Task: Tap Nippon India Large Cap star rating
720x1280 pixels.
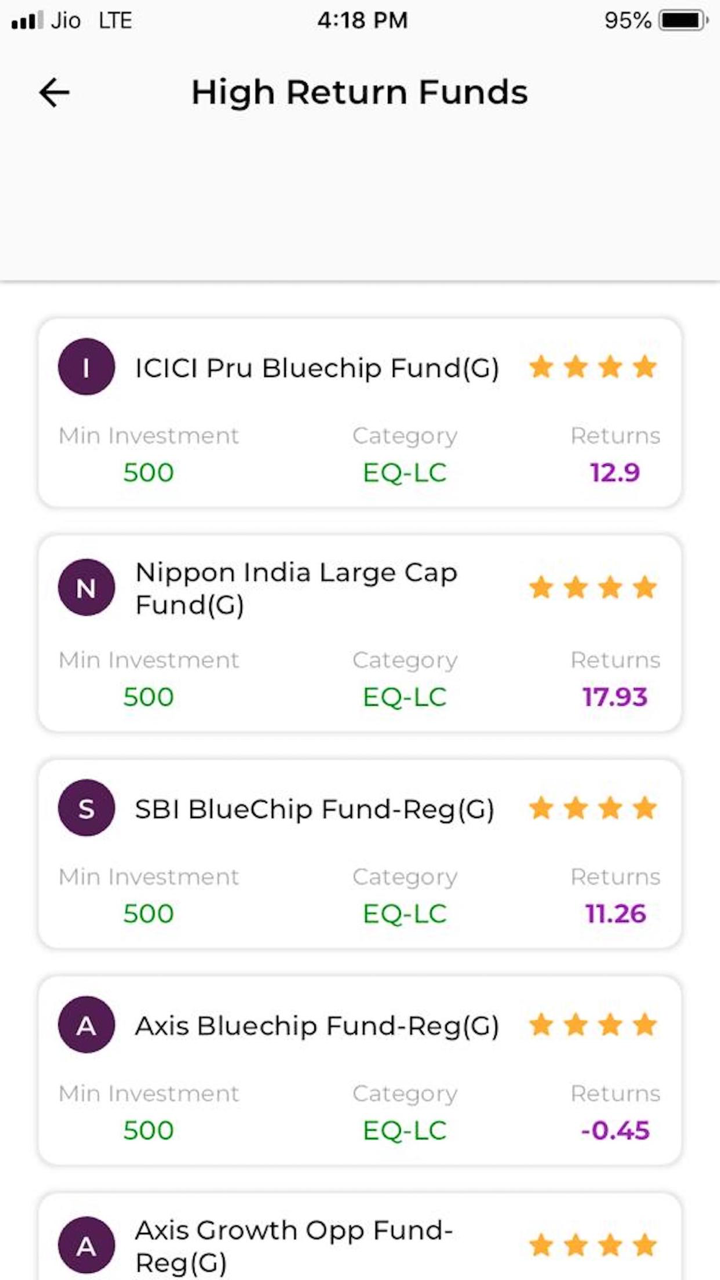Action: (x=592, y=587)
